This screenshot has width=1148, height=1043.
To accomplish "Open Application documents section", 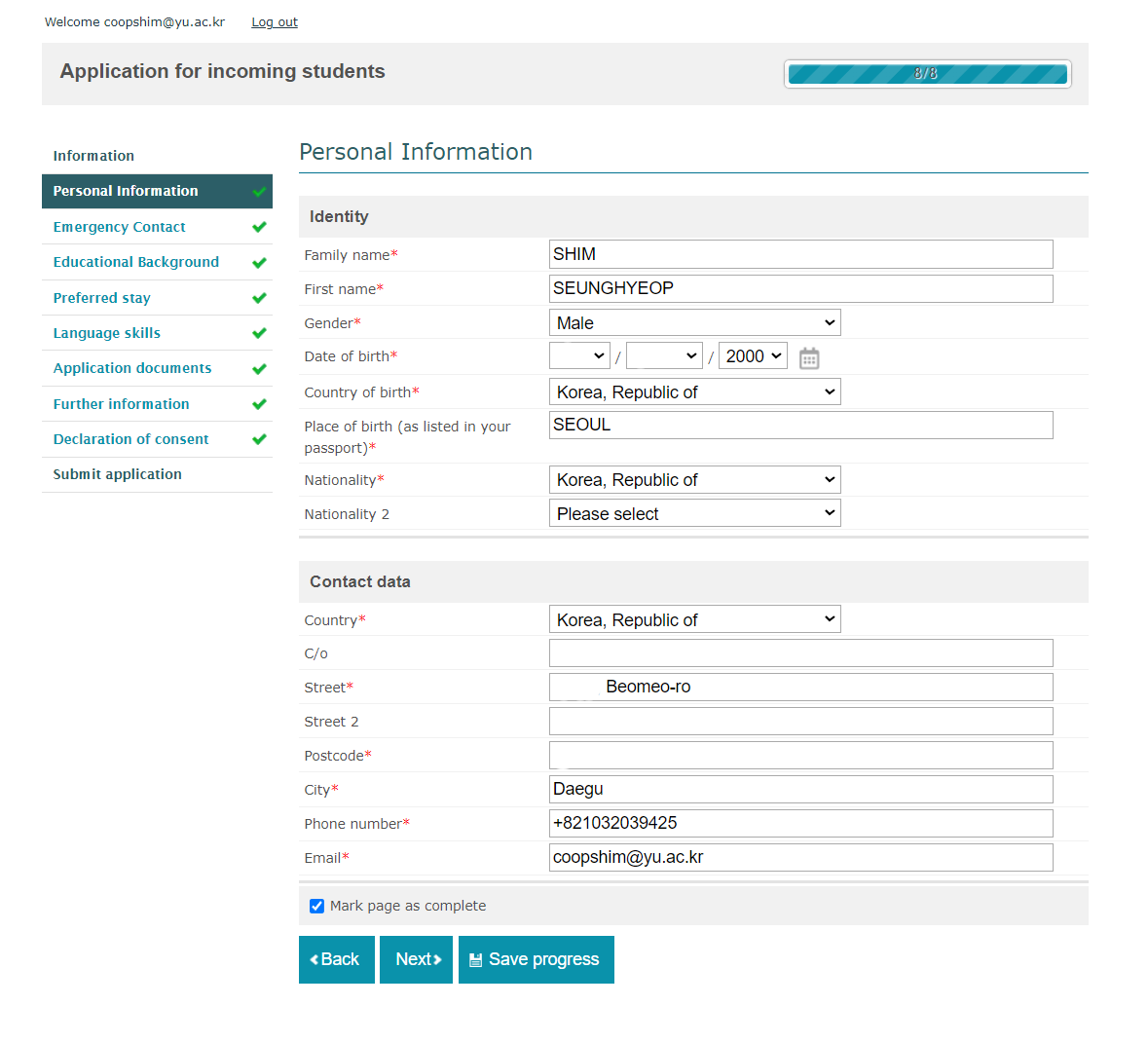I will pos(131,368).
